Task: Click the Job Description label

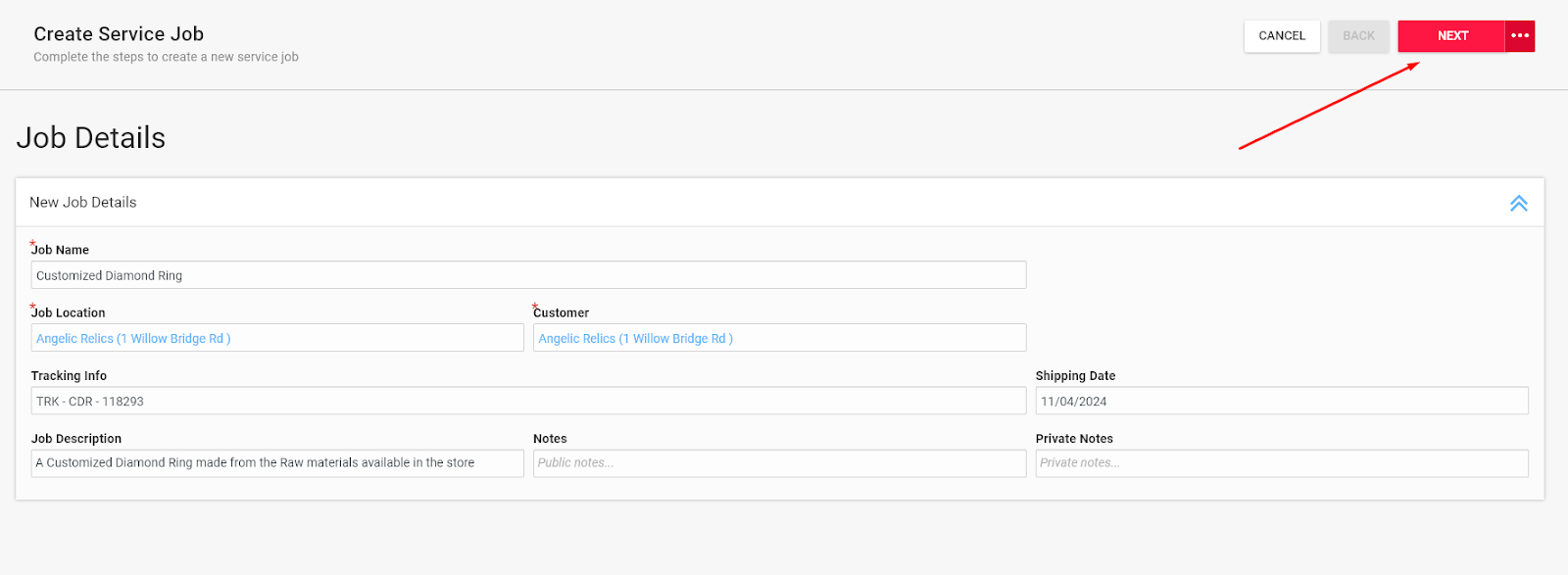Action: point(76,439)
